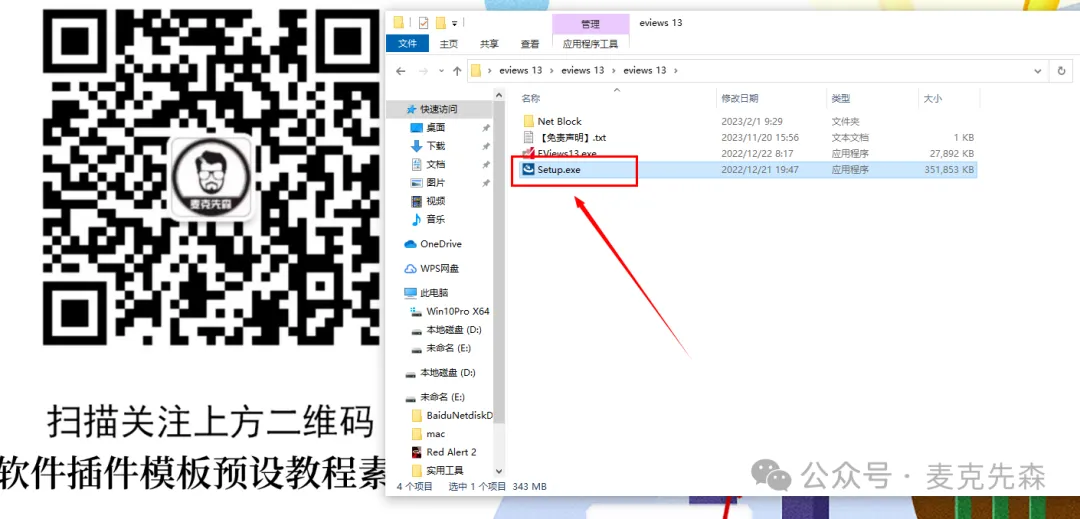Viewport: 1080px width, 519px height.
Task: Click the date 2023/2/1 9:29
Action: click(x=751, y=121)
